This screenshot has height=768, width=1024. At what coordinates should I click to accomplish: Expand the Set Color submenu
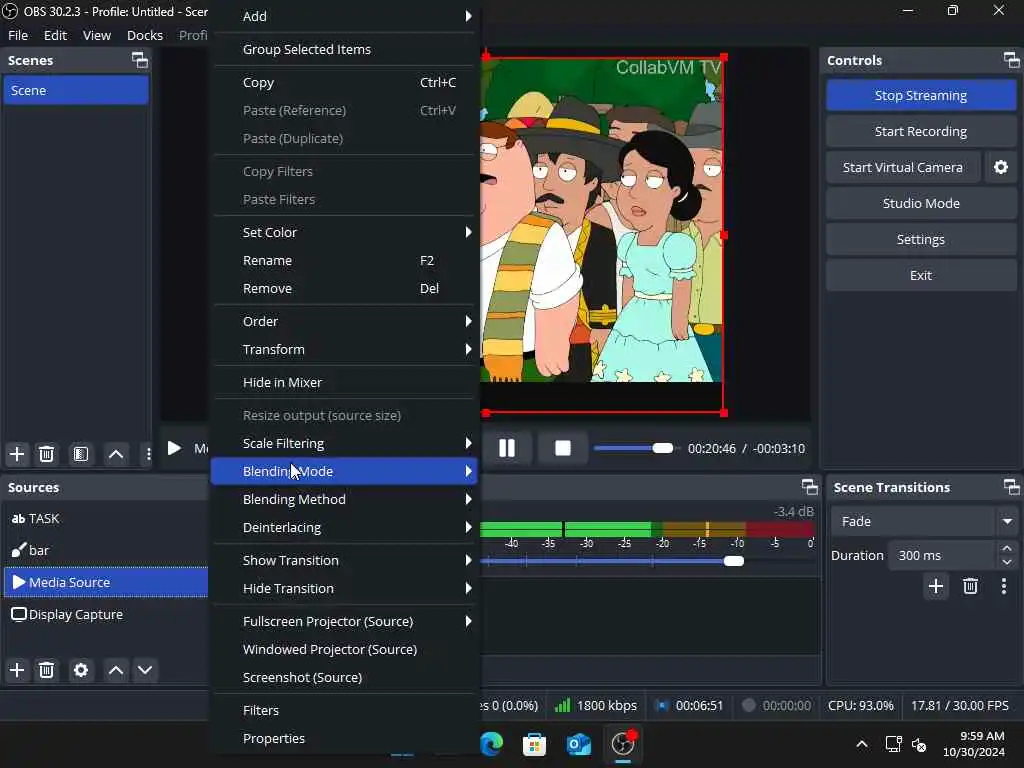coord(345,232)
